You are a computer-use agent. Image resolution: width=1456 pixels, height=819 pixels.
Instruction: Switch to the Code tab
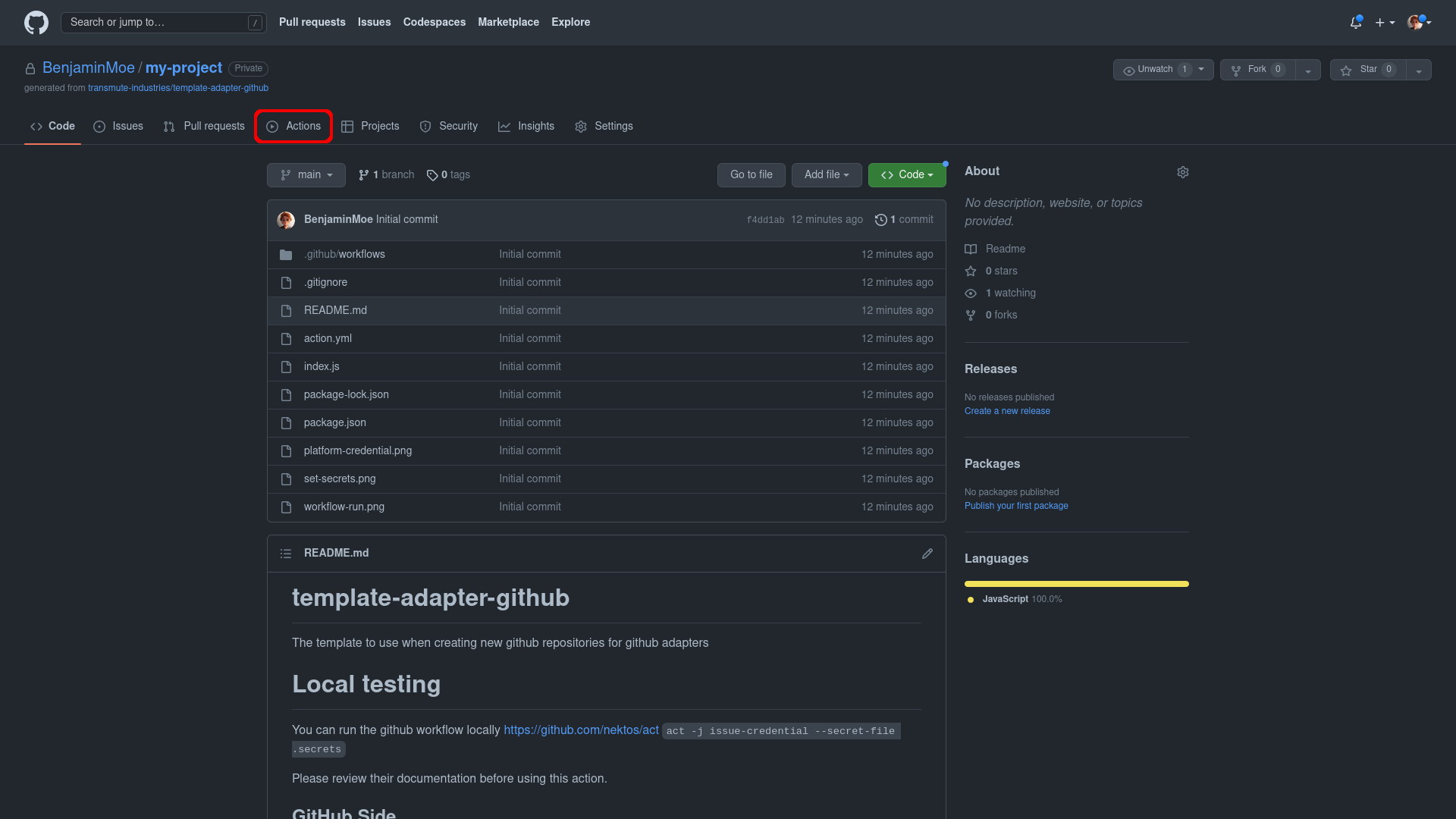[52, 127]
